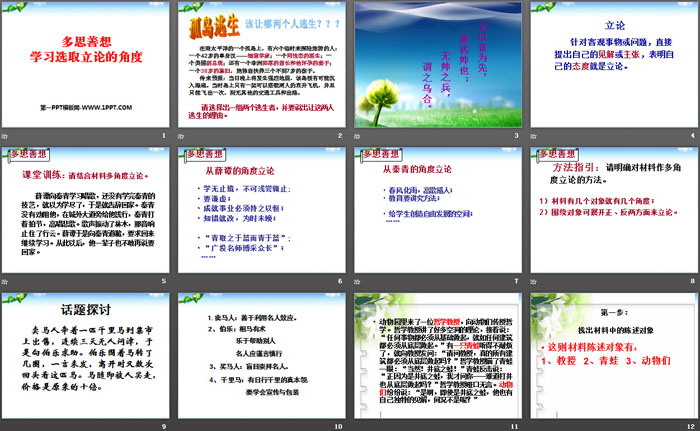
Task: Click slide number 2 label
Action: (x=340, y=135)
